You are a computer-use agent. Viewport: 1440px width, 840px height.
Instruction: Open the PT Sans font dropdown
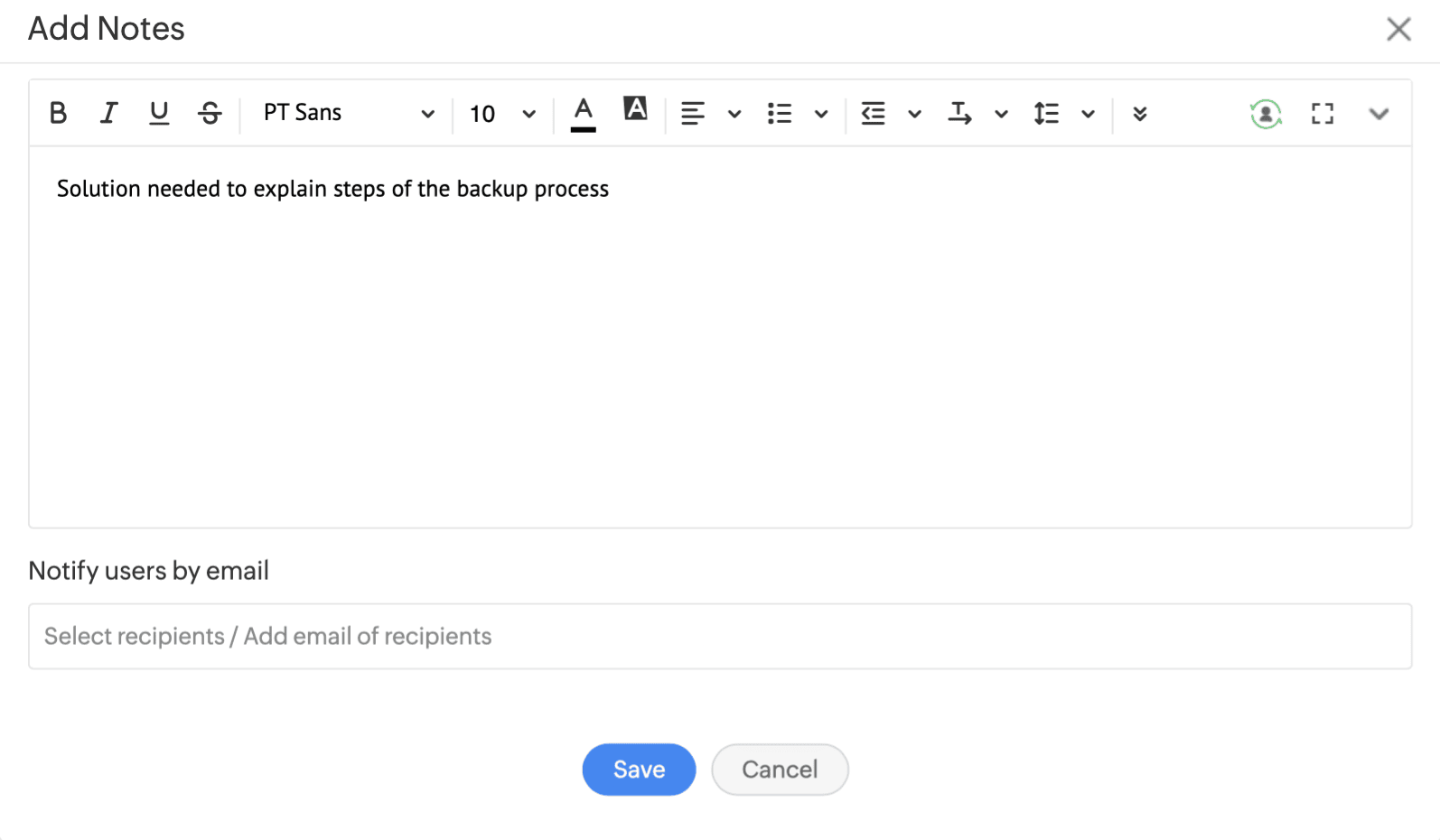click(x=348, y=113)
